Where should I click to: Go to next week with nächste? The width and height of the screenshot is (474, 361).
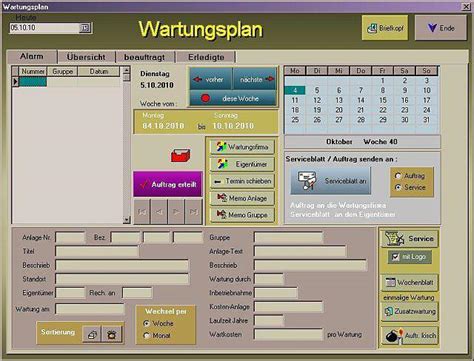click(x=255, y=79)
